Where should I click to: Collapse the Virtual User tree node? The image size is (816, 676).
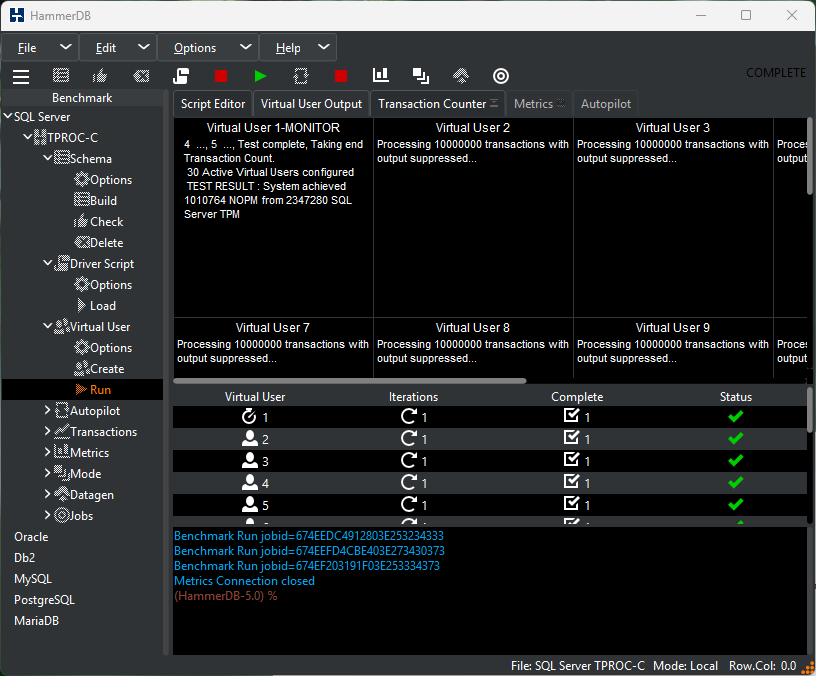[x=48, y=326]
